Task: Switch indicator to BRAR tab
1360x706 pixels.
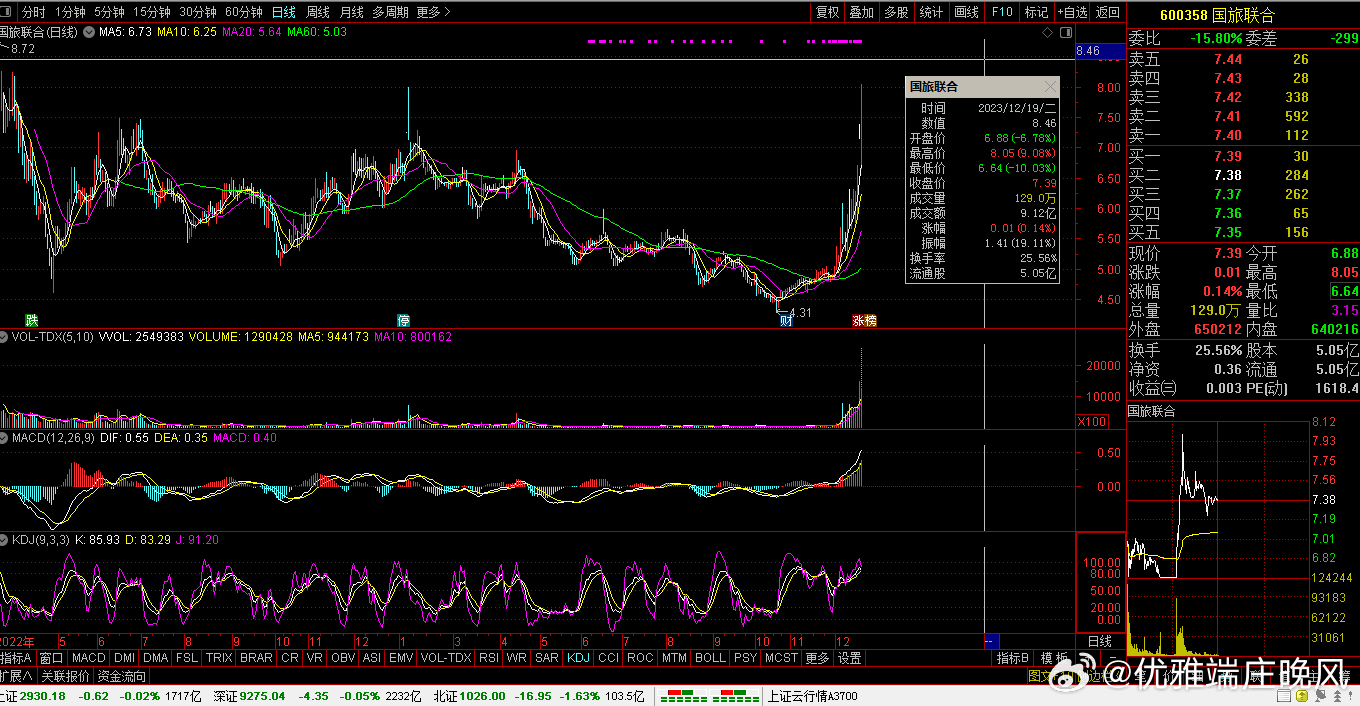Action: tap(257, 658)
